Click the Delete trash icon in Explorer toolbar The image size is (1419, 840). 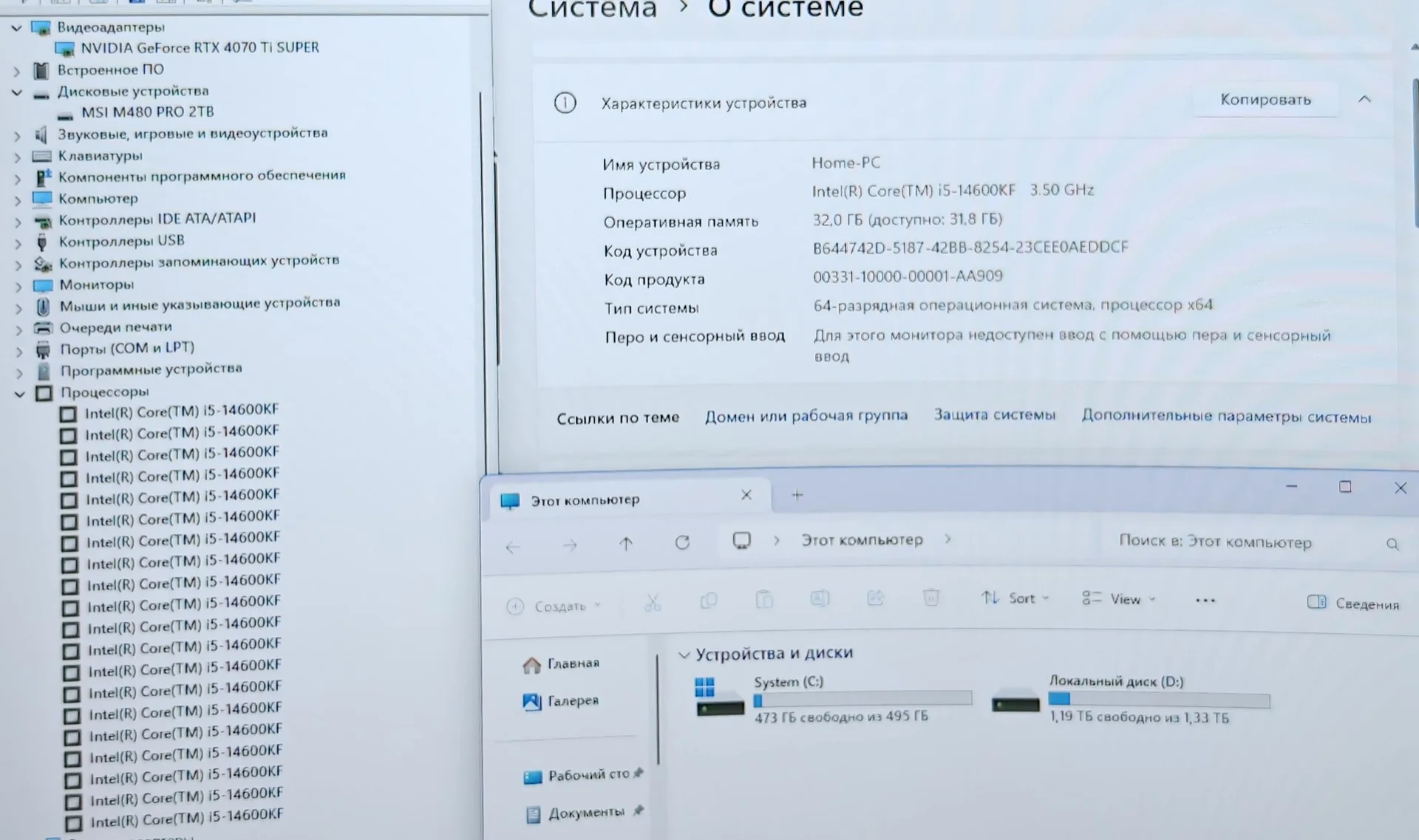click(930, 597)
